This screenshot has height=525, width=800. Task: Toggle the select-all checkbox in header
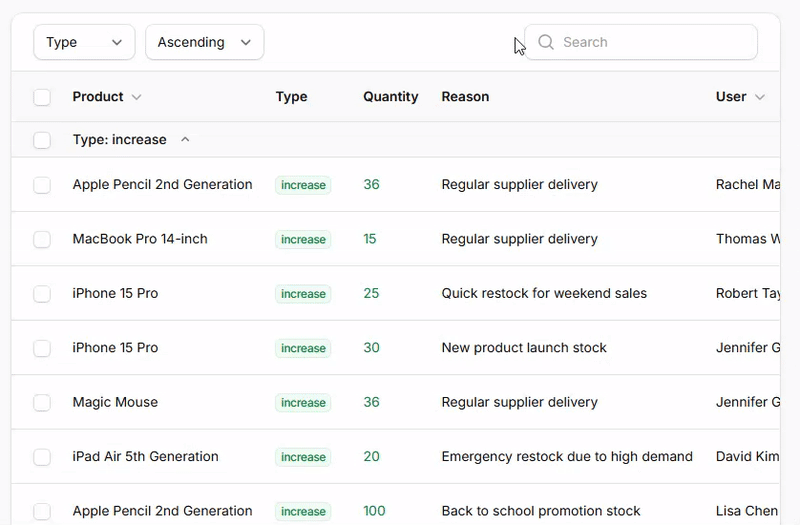click(x=42, y=97)
